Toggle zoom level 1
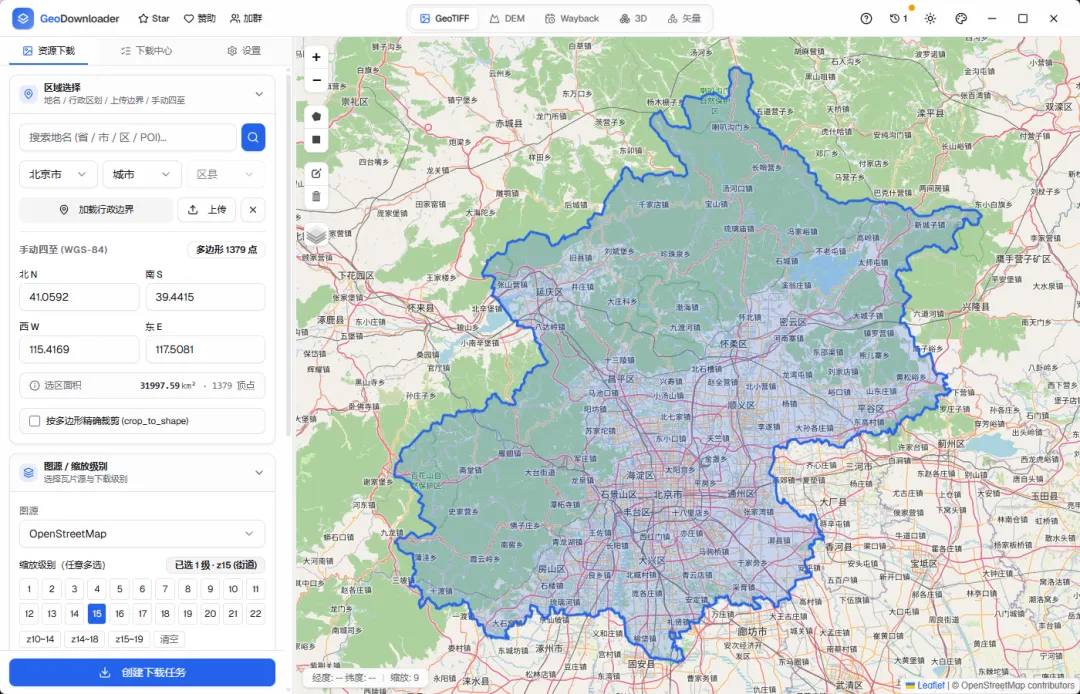1080x694 pixels. (x=29, y=589)
